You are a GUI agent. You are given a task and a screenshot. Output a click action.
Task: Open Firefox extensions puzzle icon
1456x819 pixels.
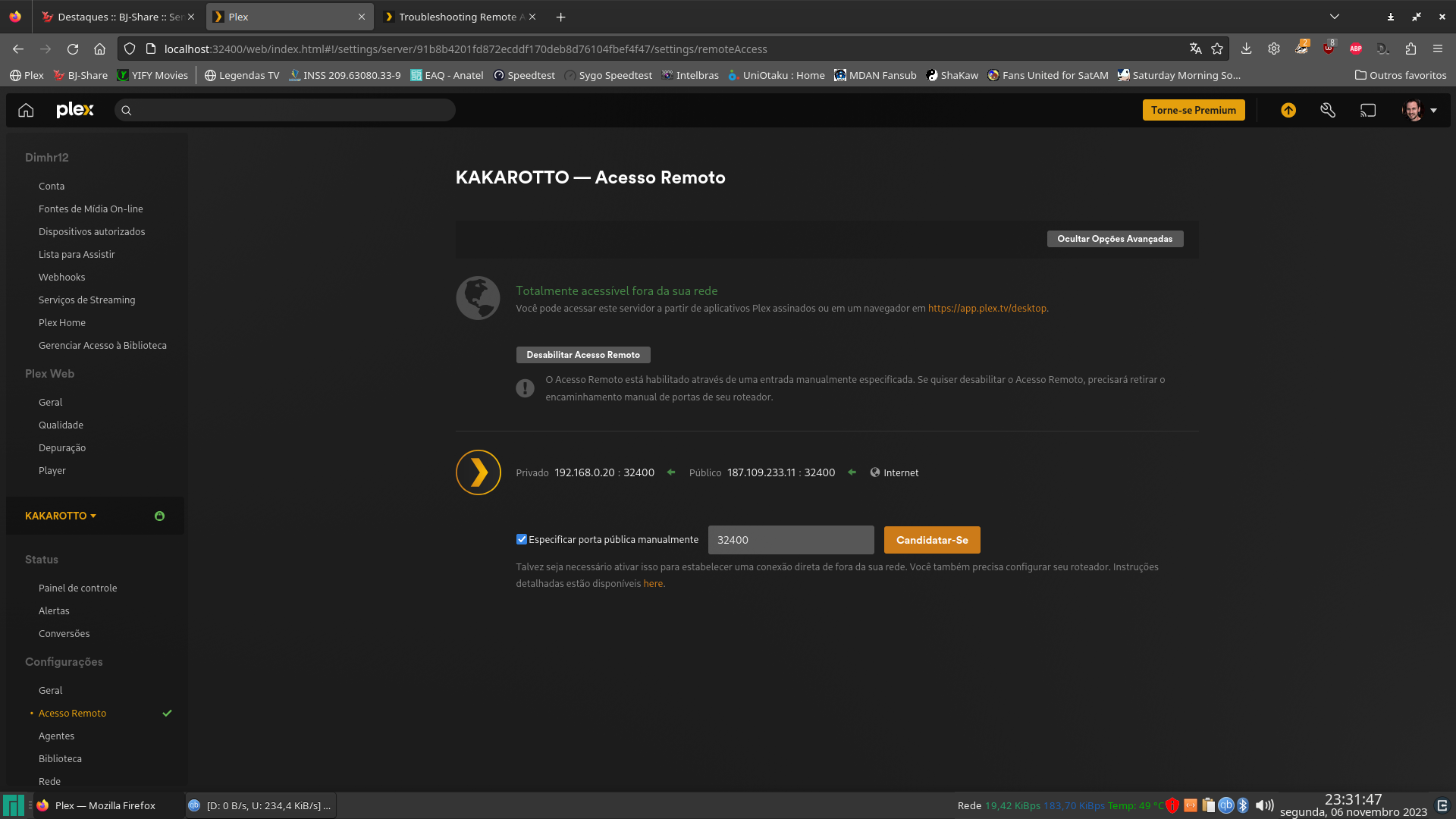(1410, 49)
